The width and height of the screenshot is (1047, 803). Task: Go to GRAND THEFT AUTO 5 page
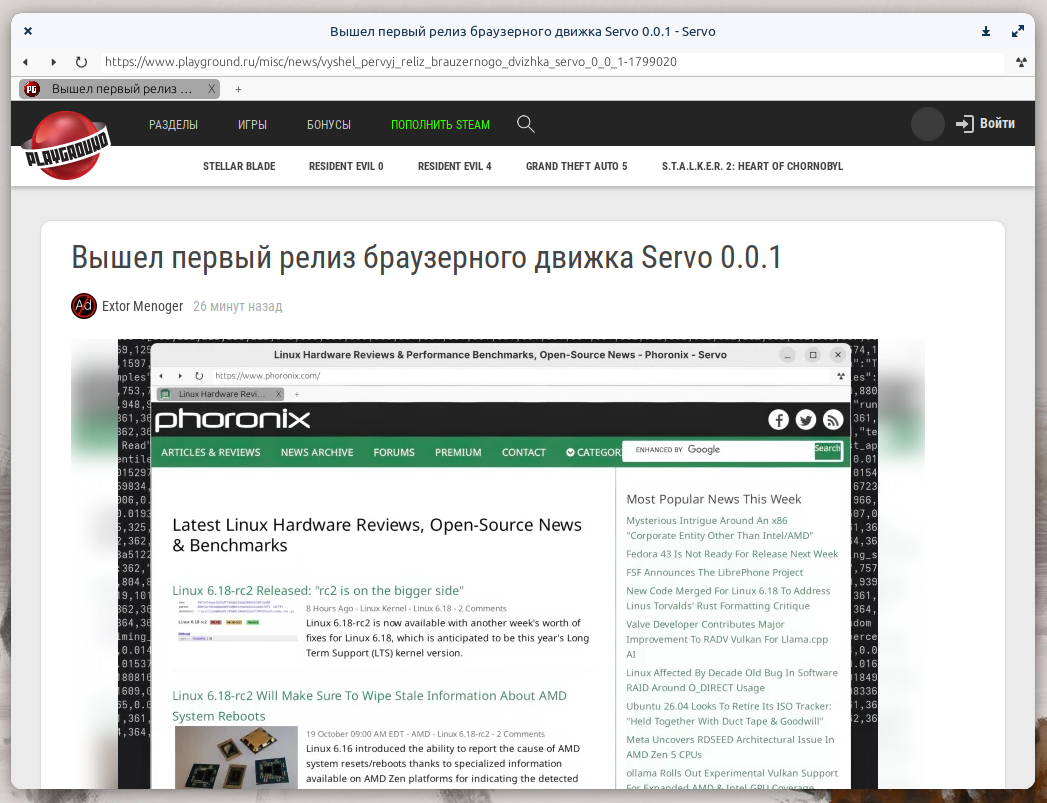pos(576,166)
